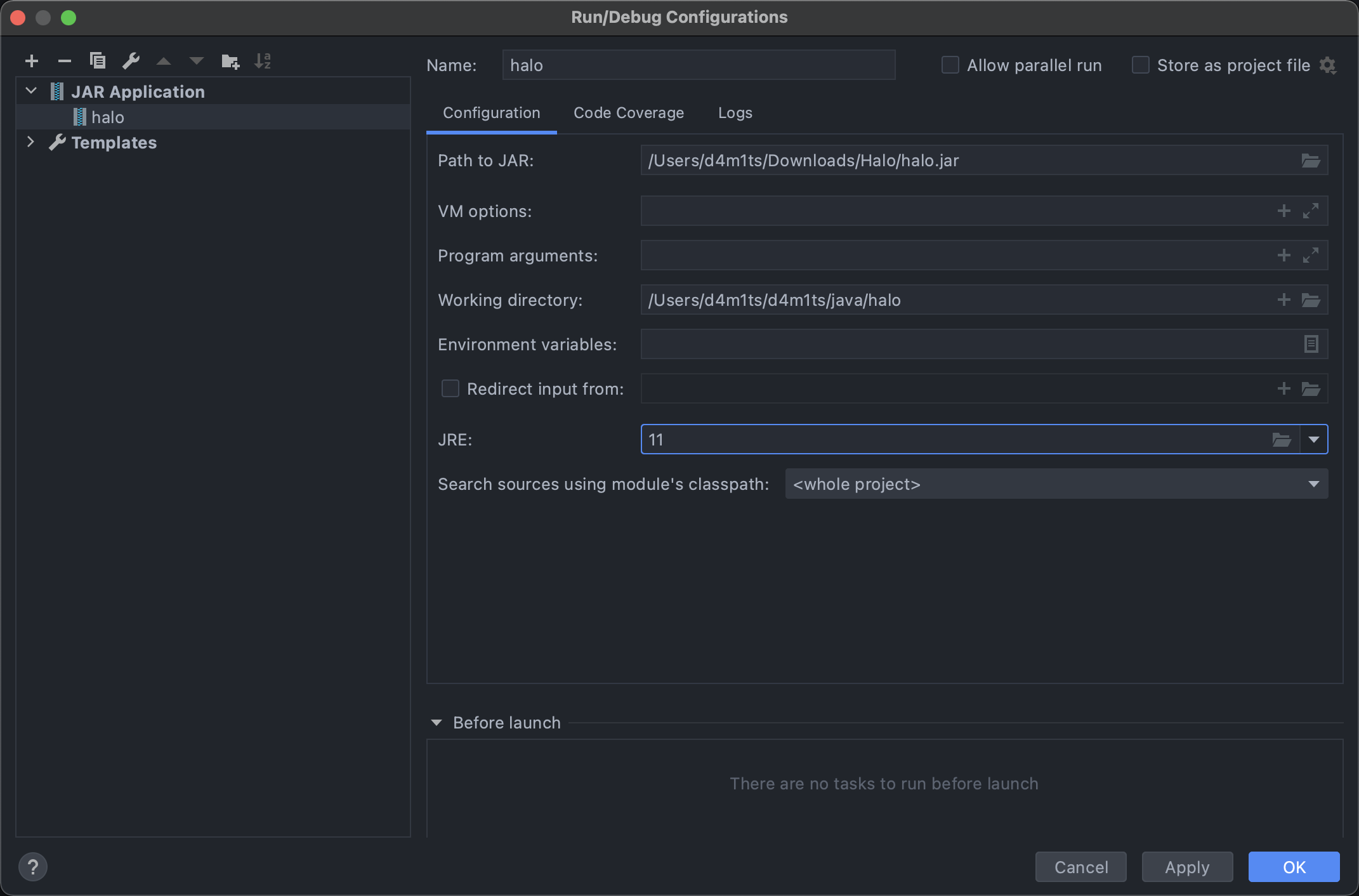
Task: Enable the Allow parallel run checkbox
Action: (x=950, y=65)
